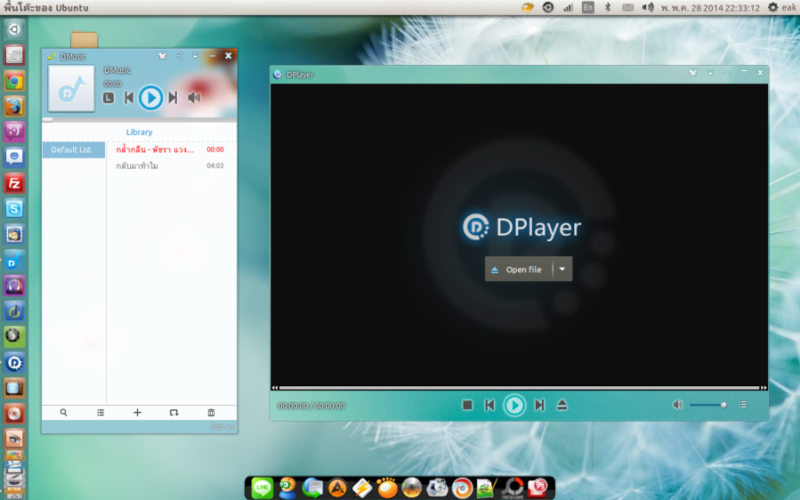Open the LINE app in the dock
The height and width of the screenshot is (500, 800).
(262, 488)
